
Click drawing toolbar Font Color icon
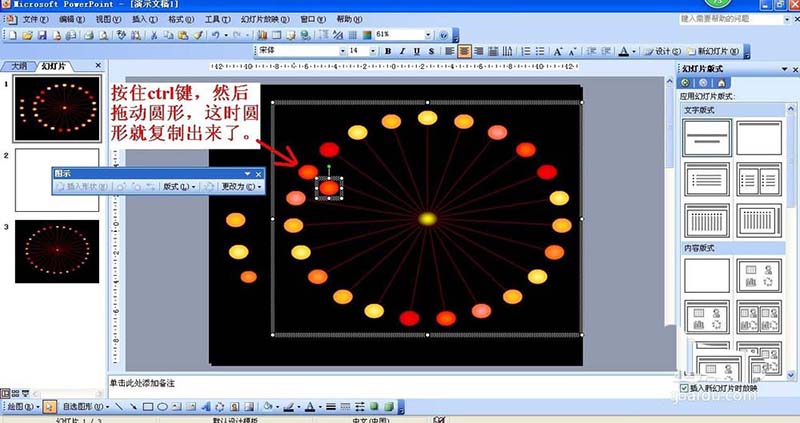coord(310,407)
